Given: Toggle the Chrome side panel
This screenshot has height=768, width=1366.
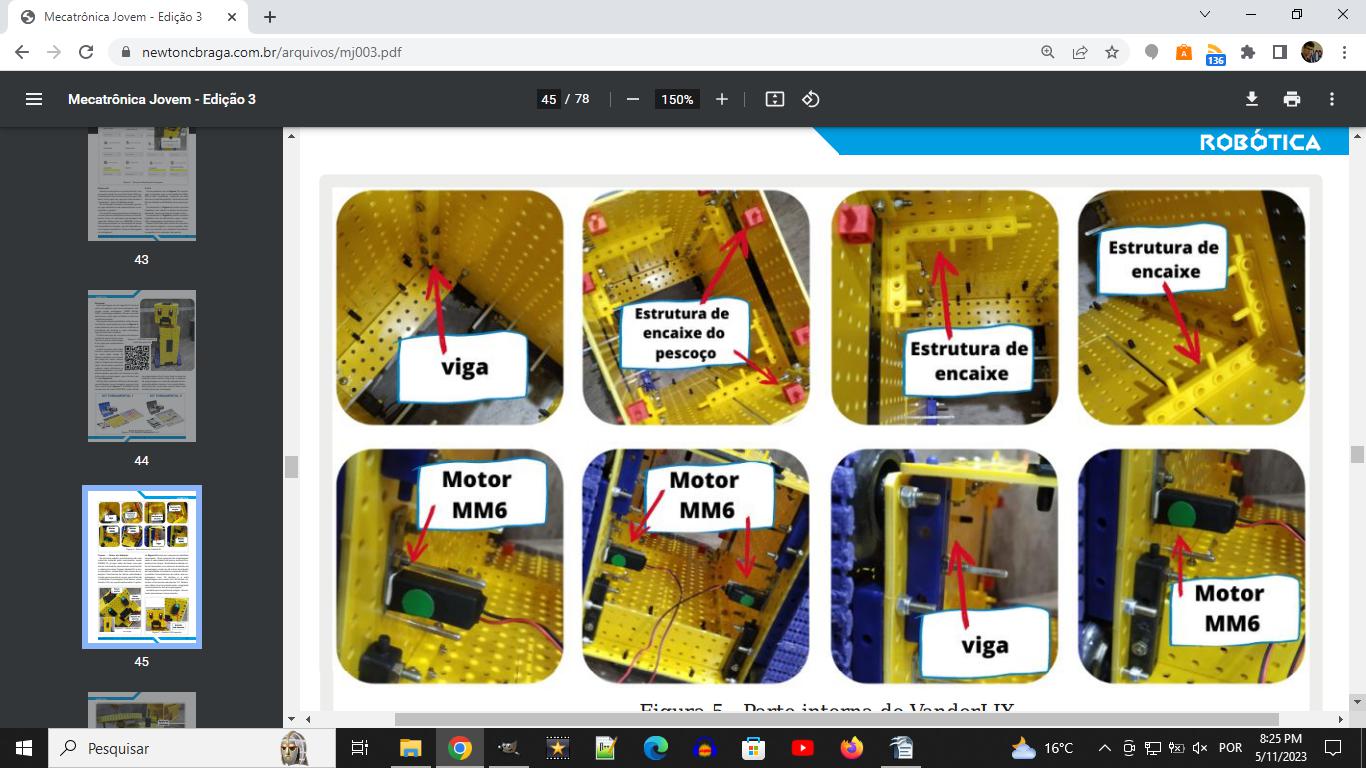Looking at the screenshot, I should click(x=1280, y=52).
